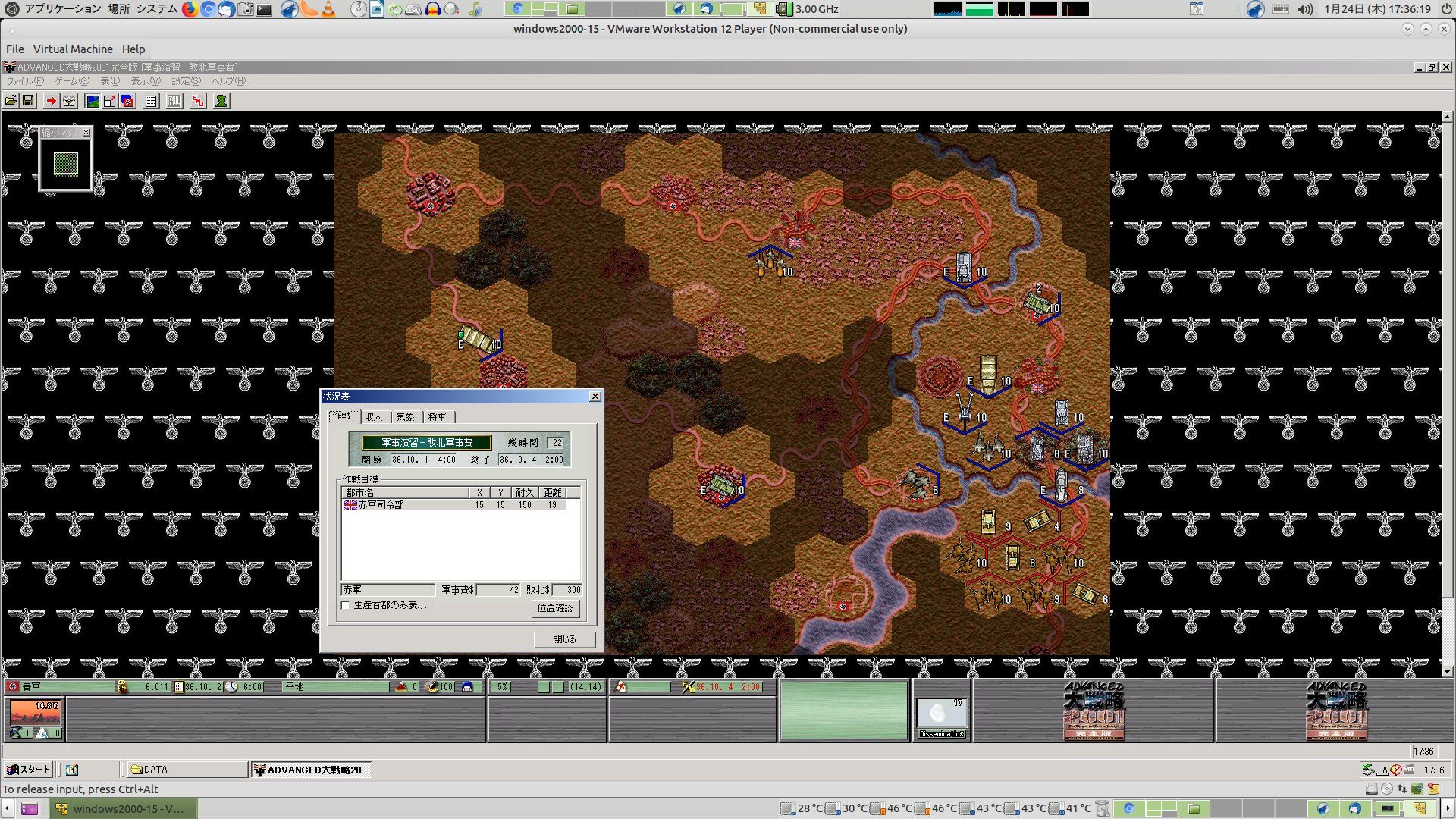Click the mini-map thumbnail
Screen dimensions: 1456x819
(x=66, y=163)
